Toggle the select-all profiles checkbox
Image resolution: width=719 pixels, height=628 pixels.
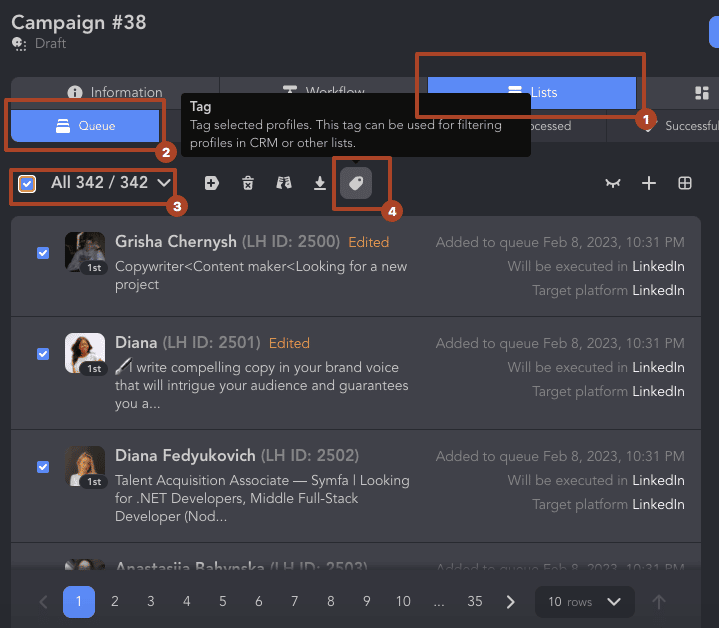pyautogui.click(x=27, y=184)
